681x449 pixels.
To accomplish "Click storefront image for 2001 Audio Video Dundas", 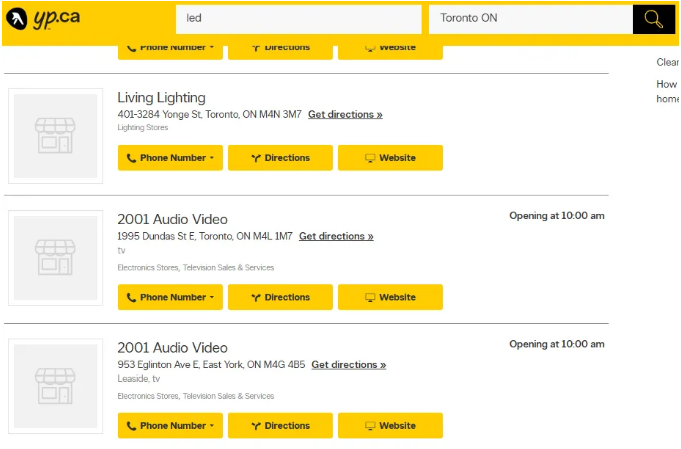I will pyautogui.click(x=56, y=258).
